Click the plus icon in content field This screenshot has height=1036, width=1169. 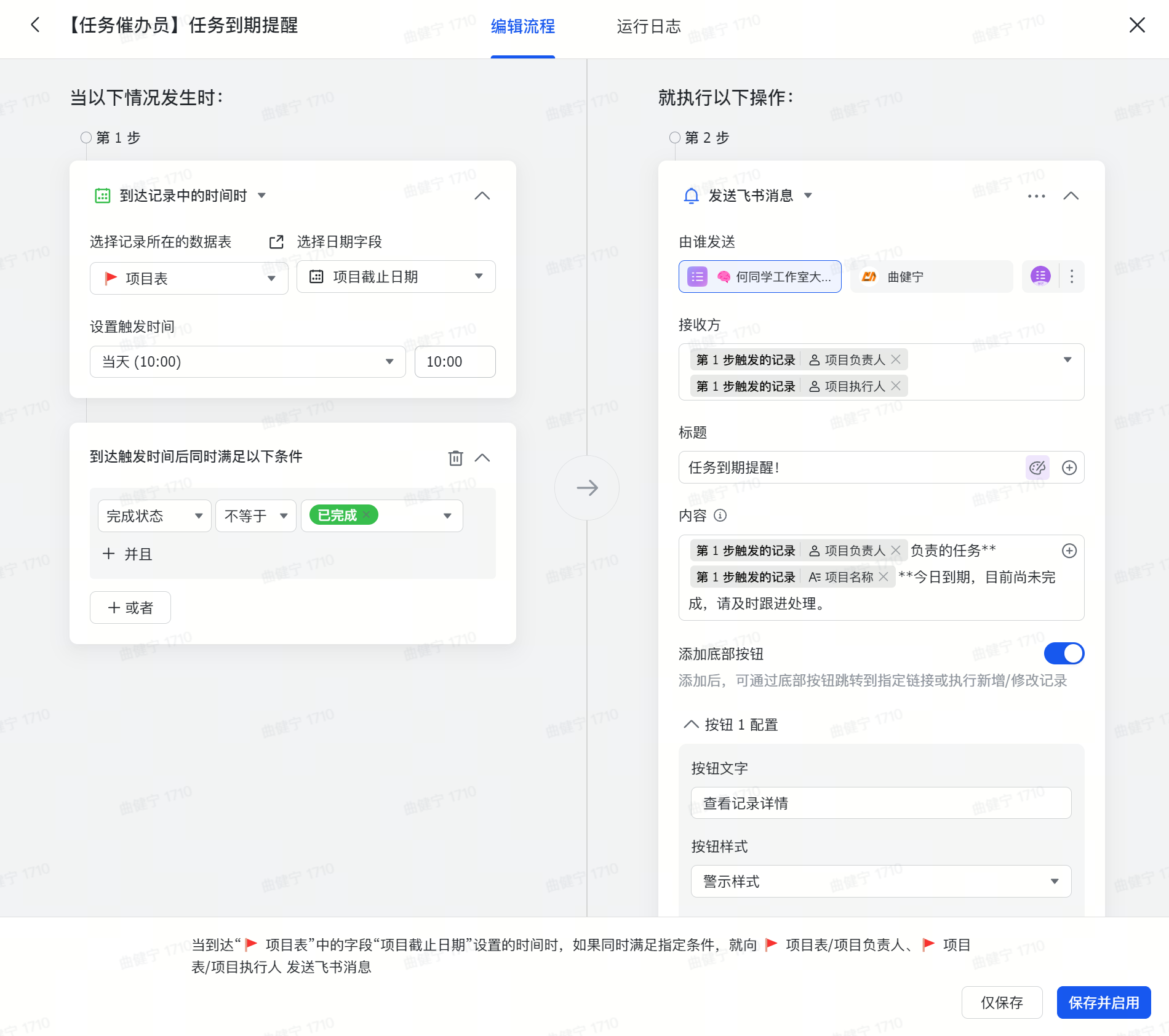[1069, 551]
